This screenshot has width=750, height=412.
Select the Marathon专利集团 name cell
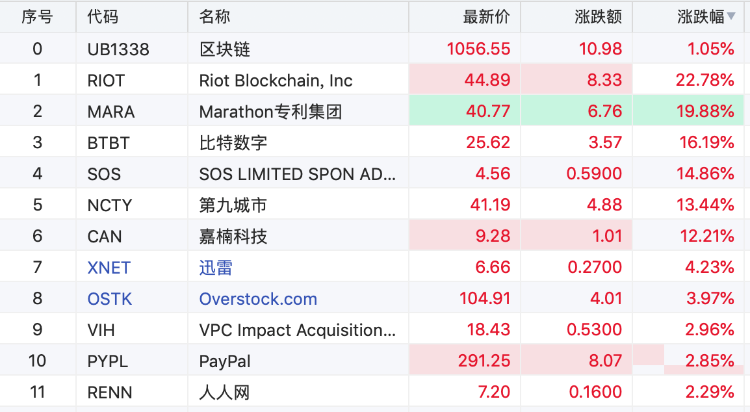[270, 111]
